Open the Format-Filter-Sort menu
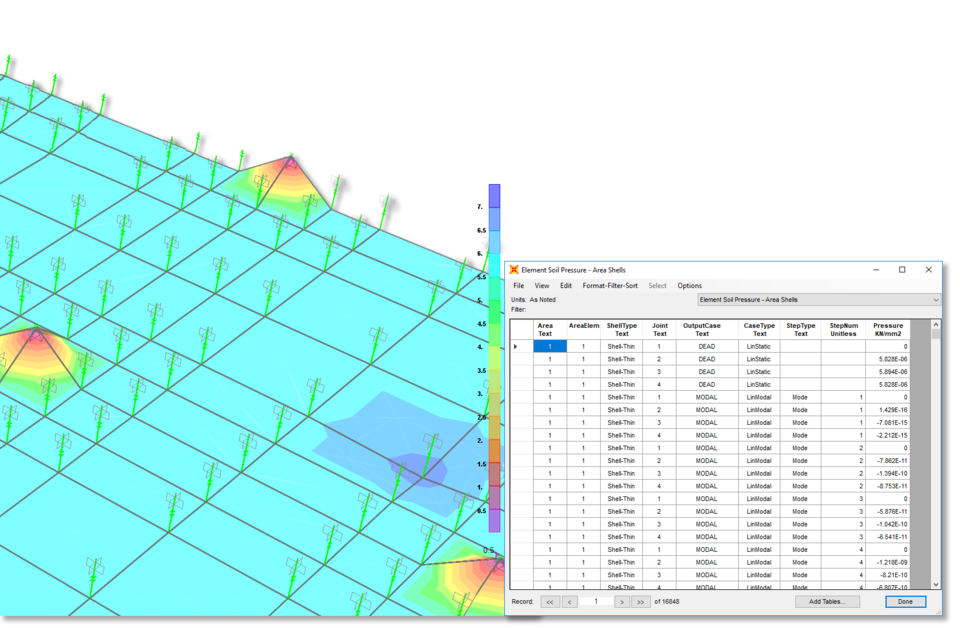This screenshot has width=960, height=628. (608, 286)
